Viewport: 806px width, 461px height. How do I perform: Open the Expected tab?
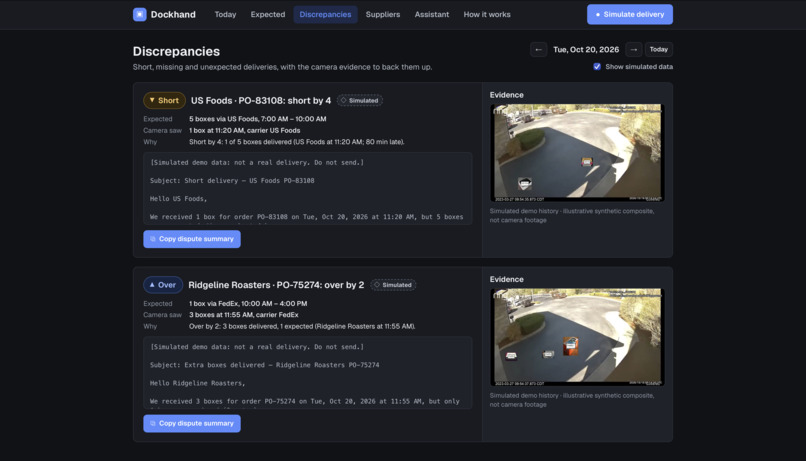(268, 14)
